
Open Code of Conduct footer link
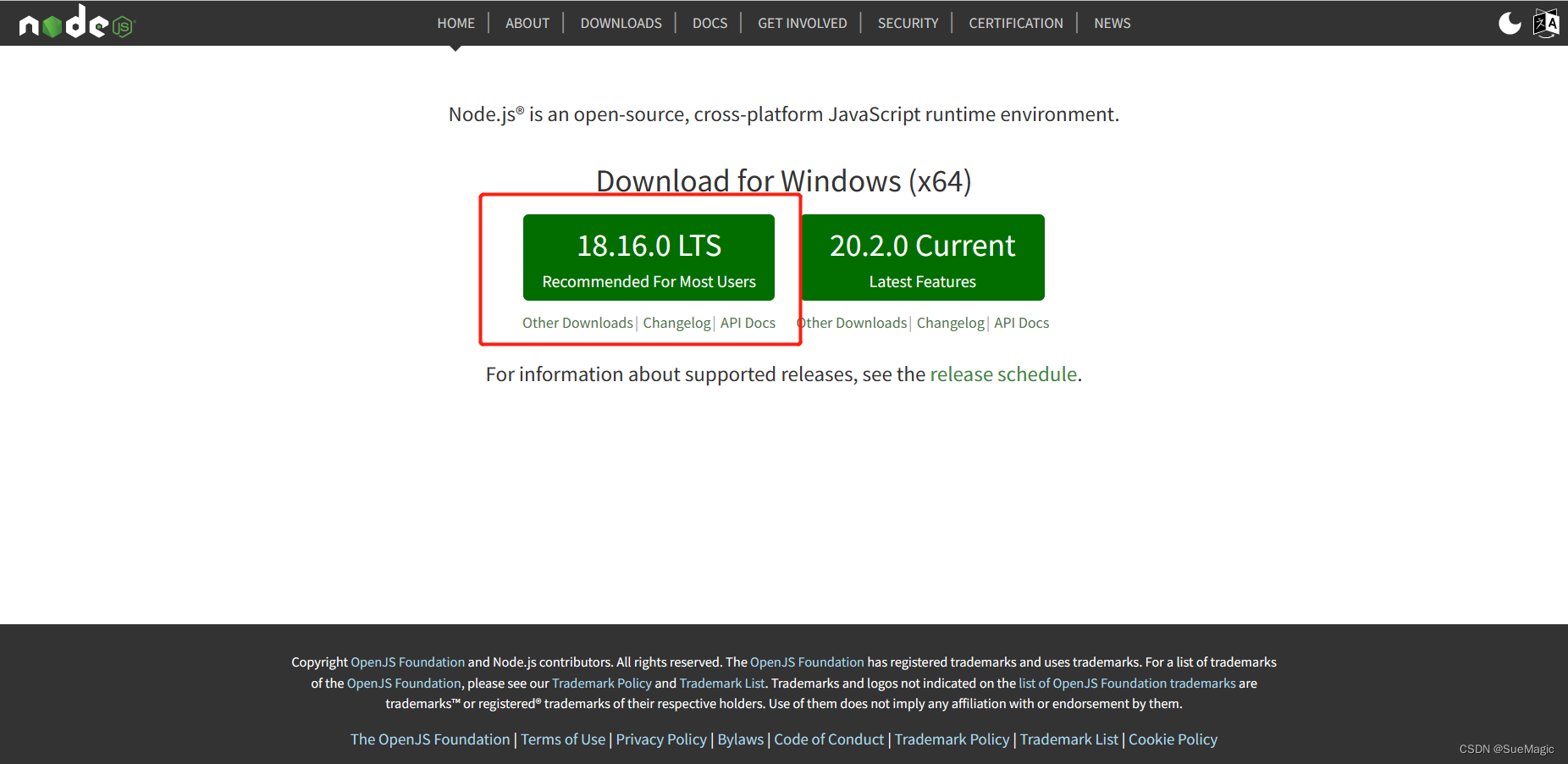829,739
